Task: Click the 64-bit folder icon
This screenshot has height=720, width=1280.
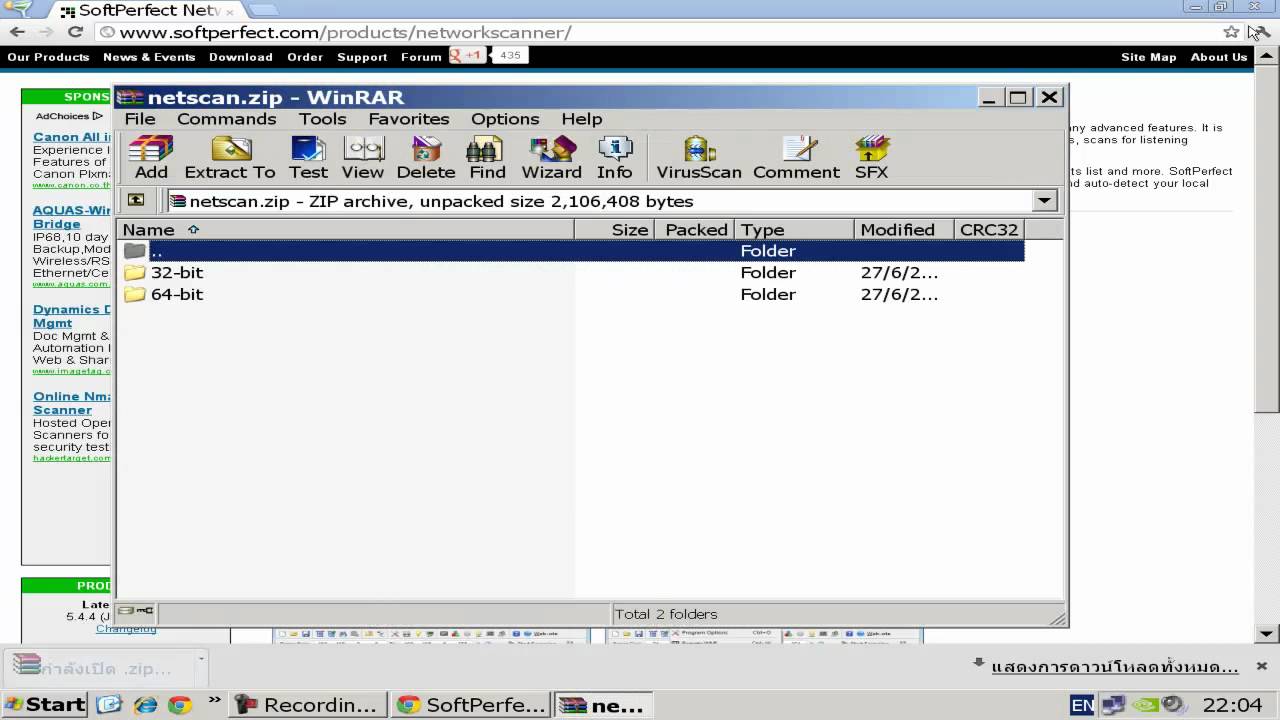Action: [x=135, y=295]
